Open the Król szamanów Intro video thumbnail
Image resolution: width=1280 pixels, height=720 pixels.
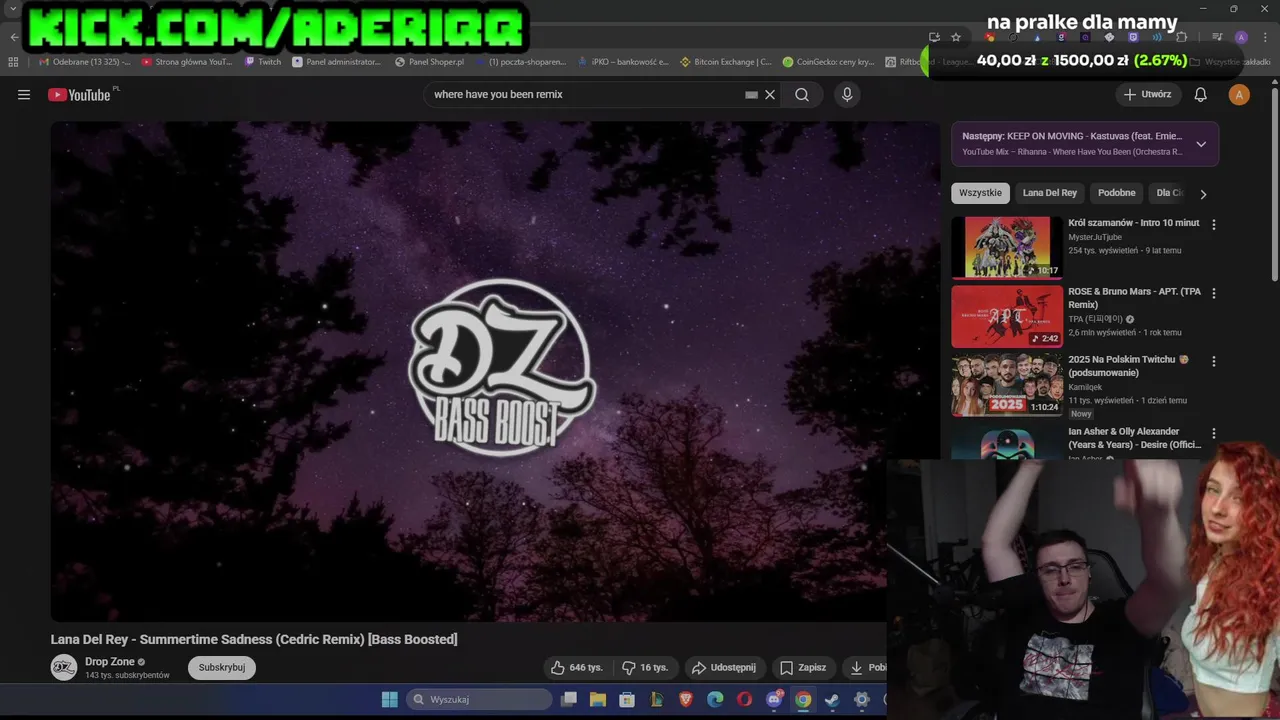[1007, 247]
